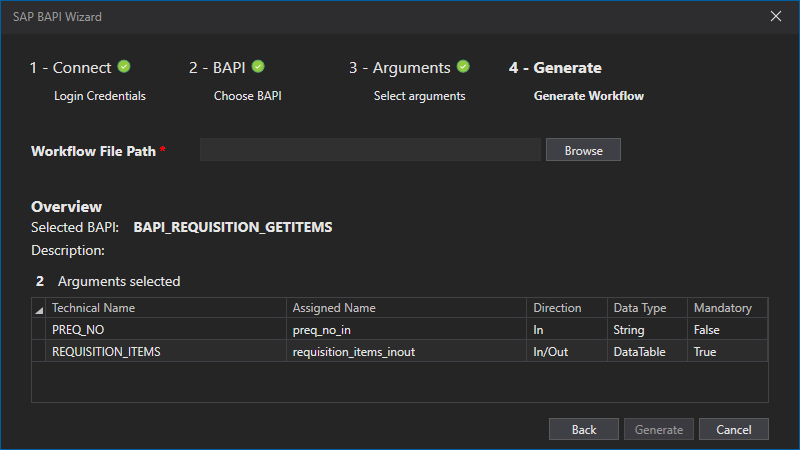The image size is (800, 450).
Task: Click the Choose BAPI subtitle
Action: (x=247, y=96)
